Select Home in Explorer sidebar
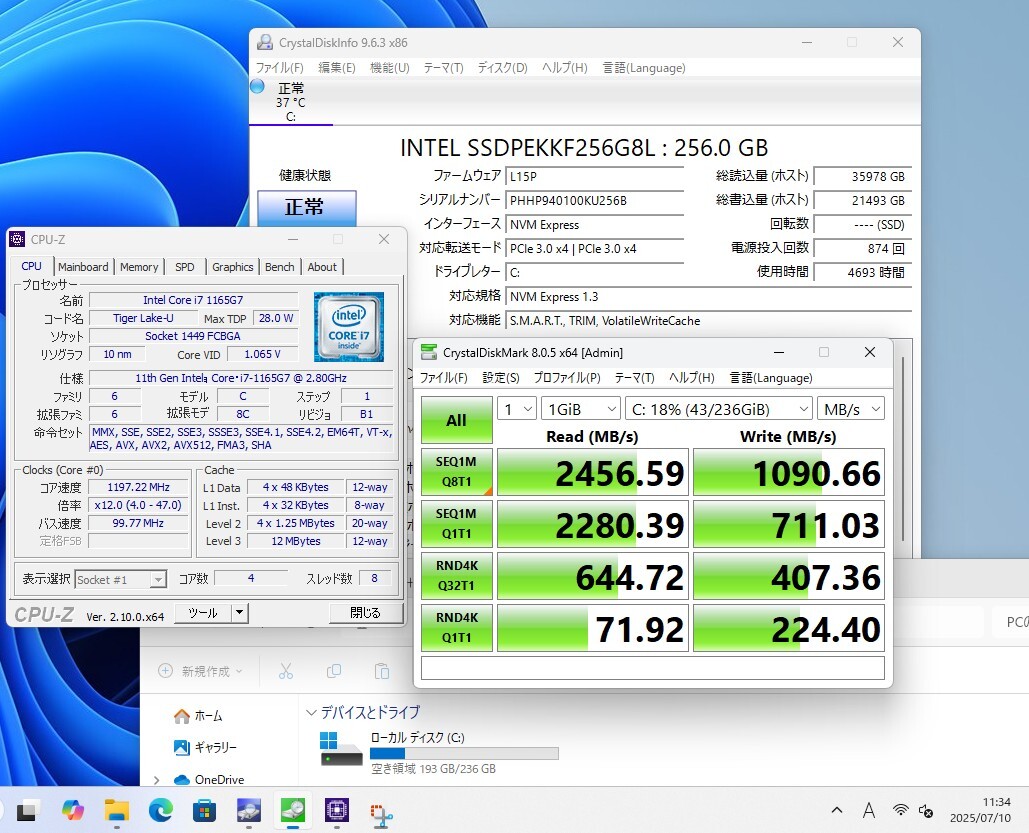This screenshot has width=1029, height=833. coord(198,716)
